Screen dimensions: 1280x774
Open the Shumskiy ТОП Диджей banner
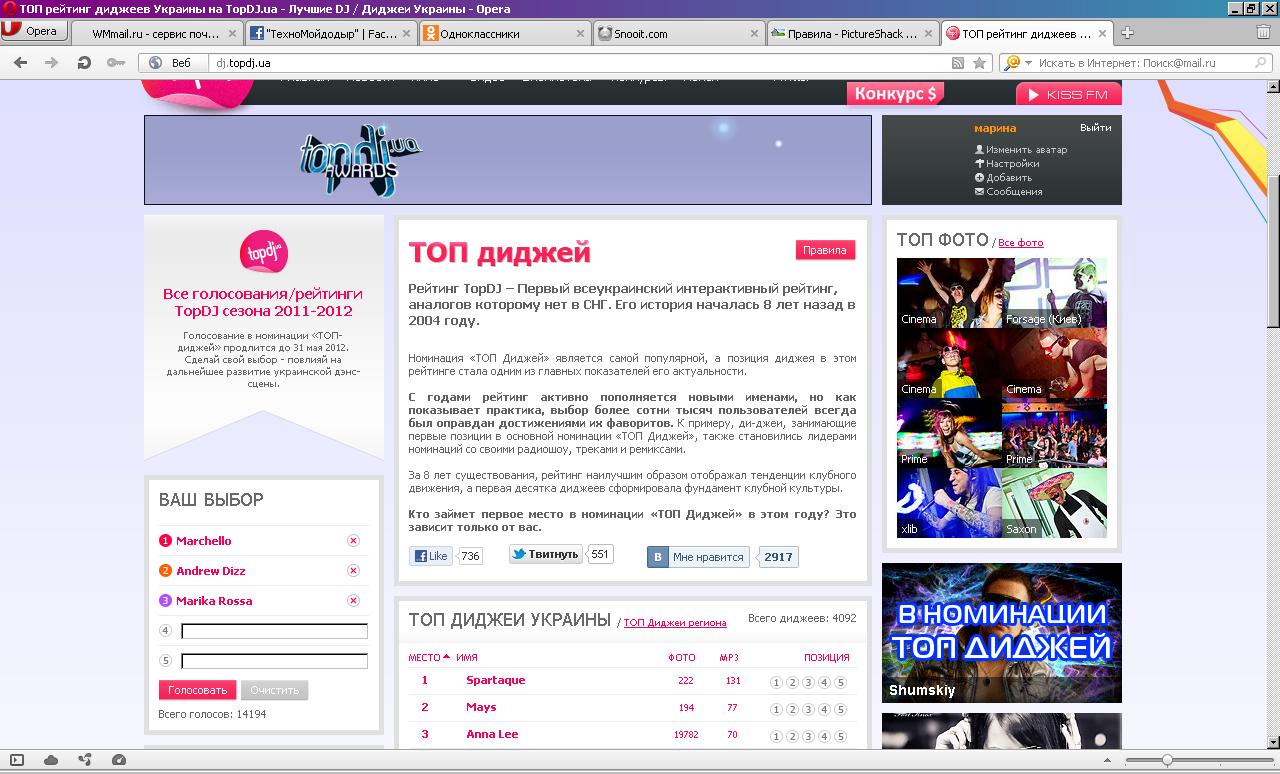1002,633
